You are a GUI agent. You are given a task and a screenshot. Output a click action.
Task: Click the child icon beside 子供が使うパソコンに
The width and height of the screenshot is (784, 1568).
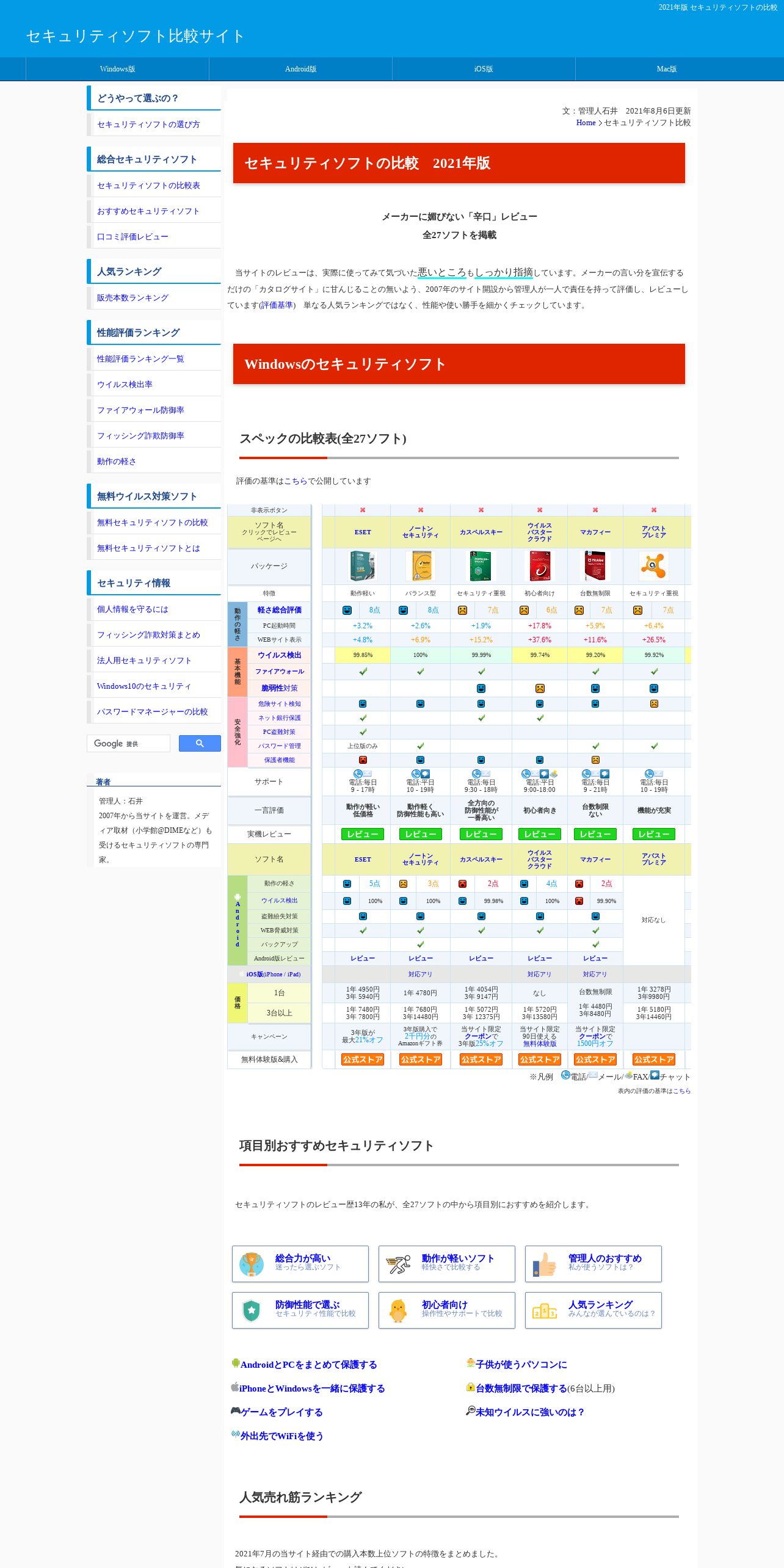tap(471, 1363)
